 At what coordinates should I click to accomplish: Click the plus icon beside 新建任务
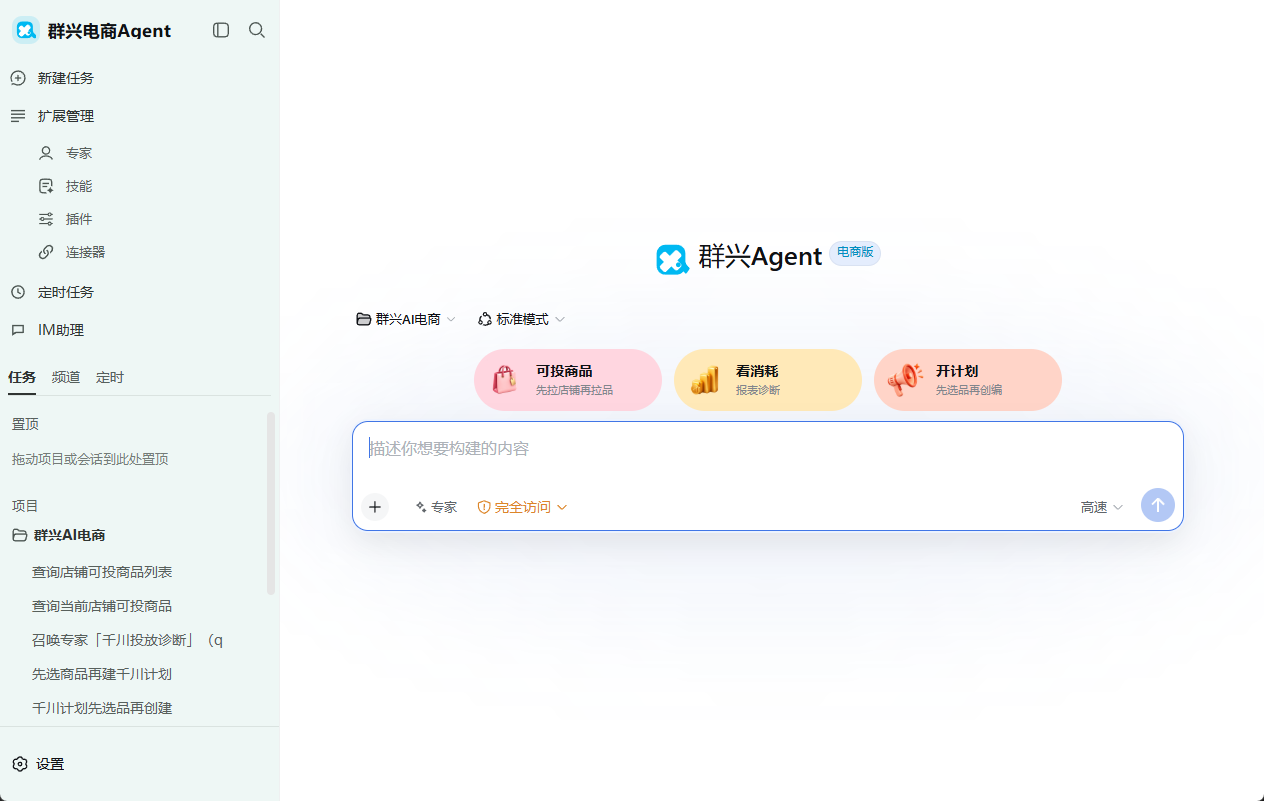point(18,78)
